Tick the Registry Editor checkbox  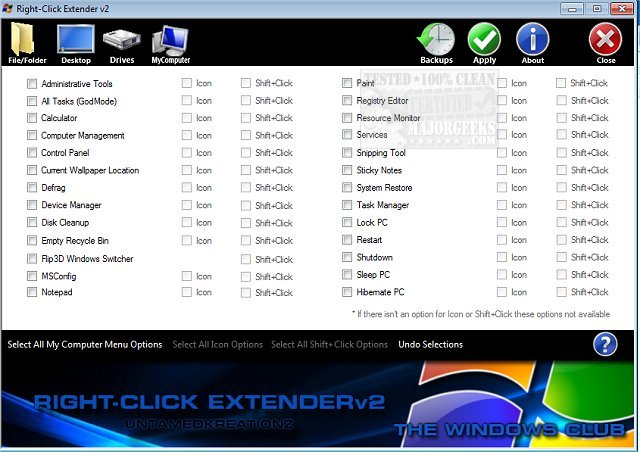coord(347,100)
